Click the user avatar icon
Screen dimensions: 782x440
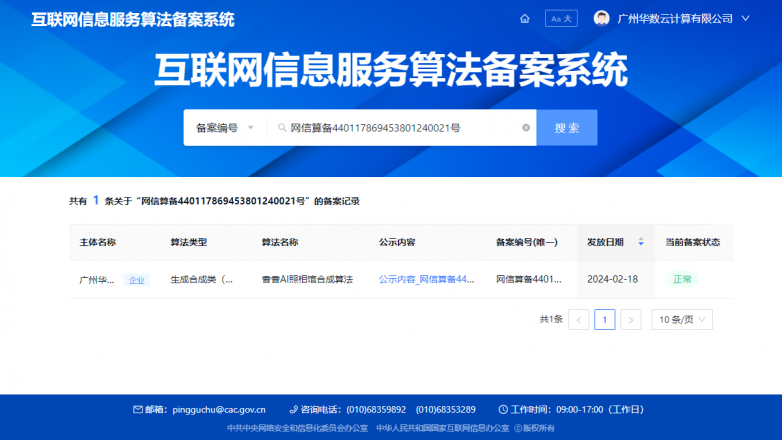tap(601, 19)
